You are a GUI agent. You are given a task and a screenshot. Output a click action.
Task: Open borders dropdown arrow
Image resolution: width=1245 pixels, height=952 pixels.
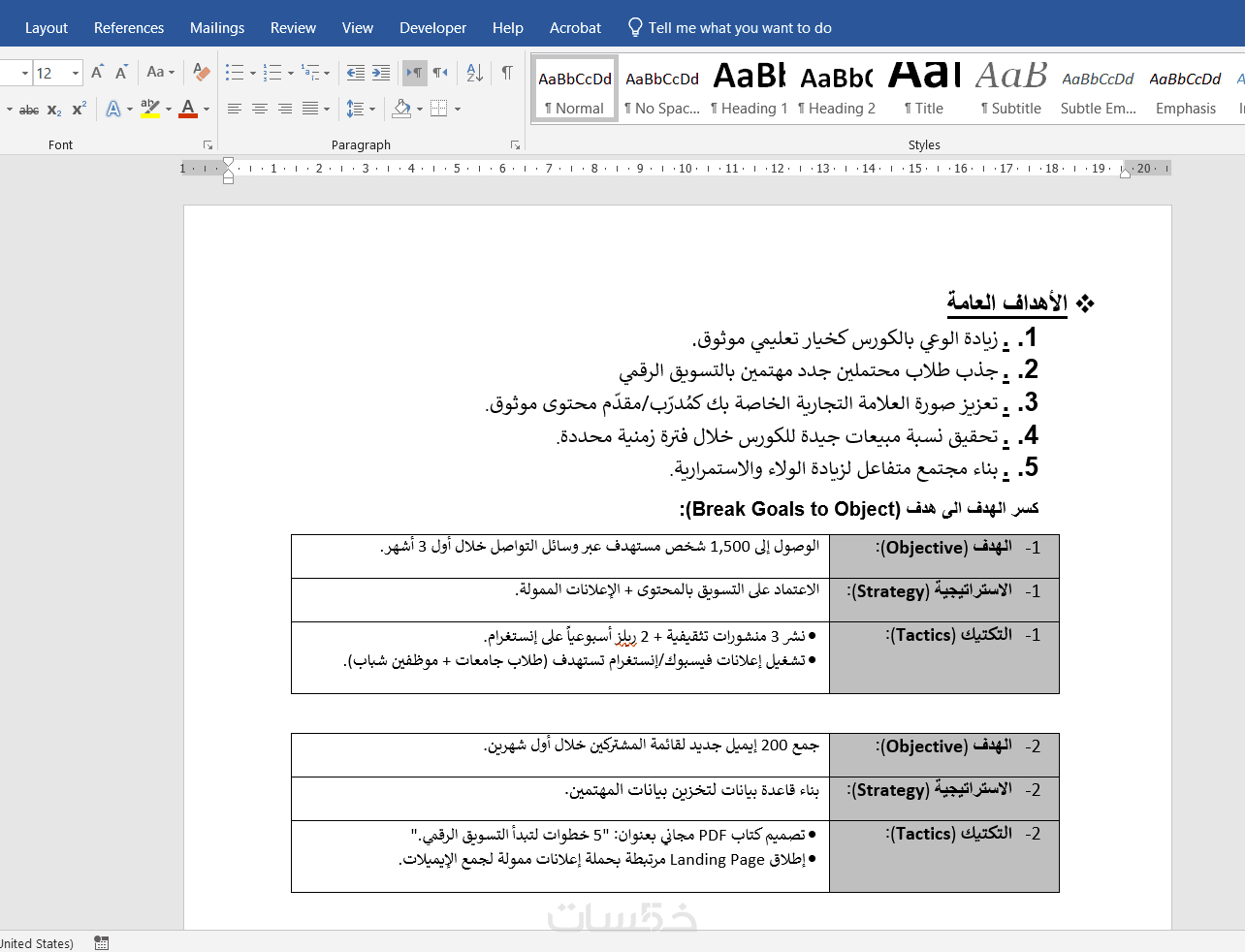tap(458, 109)
